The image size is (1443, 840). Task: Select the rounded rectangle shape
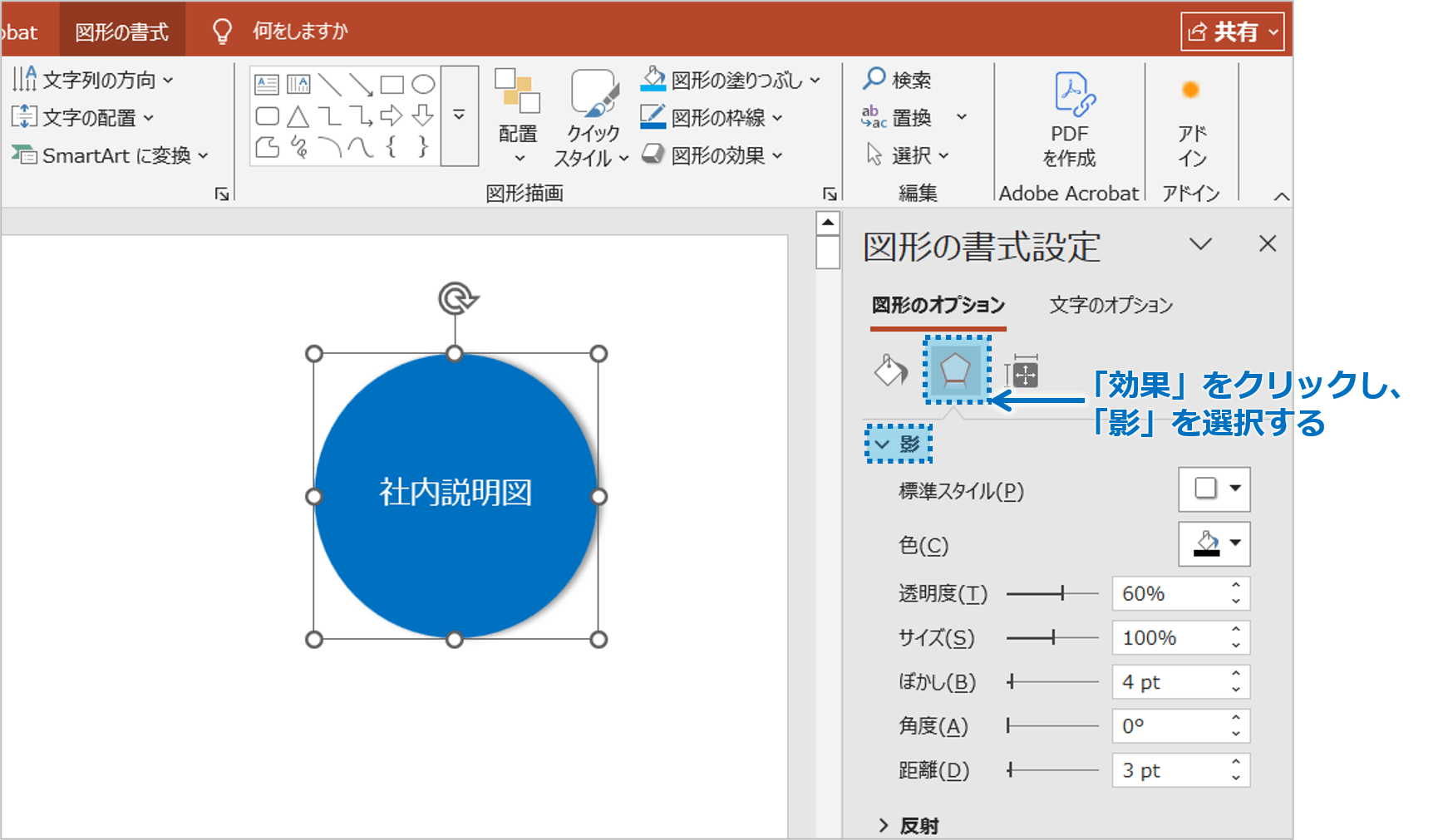point(267,115)
